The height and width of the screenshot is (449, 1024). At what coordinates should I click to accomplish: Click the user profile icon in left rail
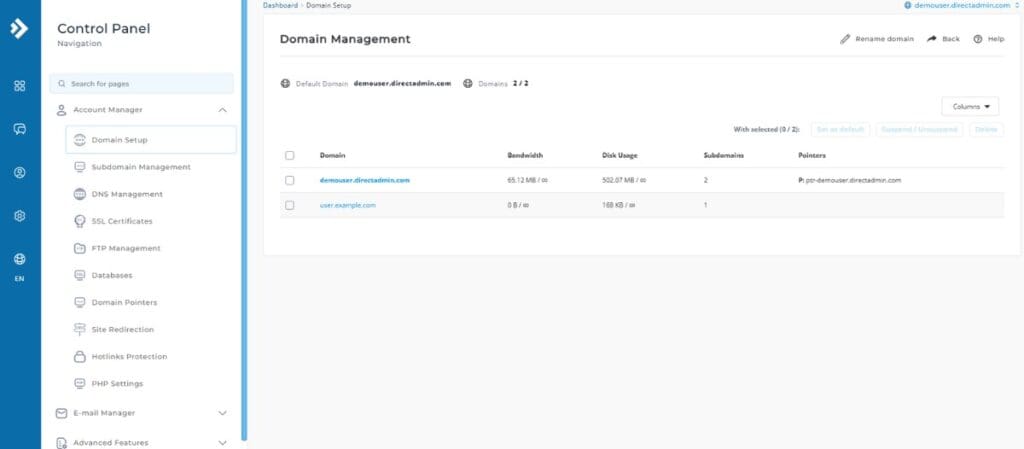[x=19, y=172]
